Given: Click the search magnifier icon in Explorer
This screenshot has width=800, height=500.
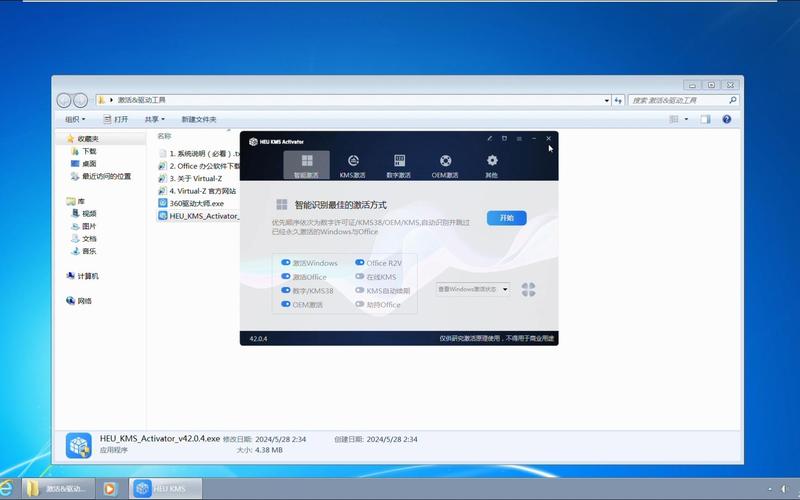Looking at the screenshot, I should pos(733,100).
